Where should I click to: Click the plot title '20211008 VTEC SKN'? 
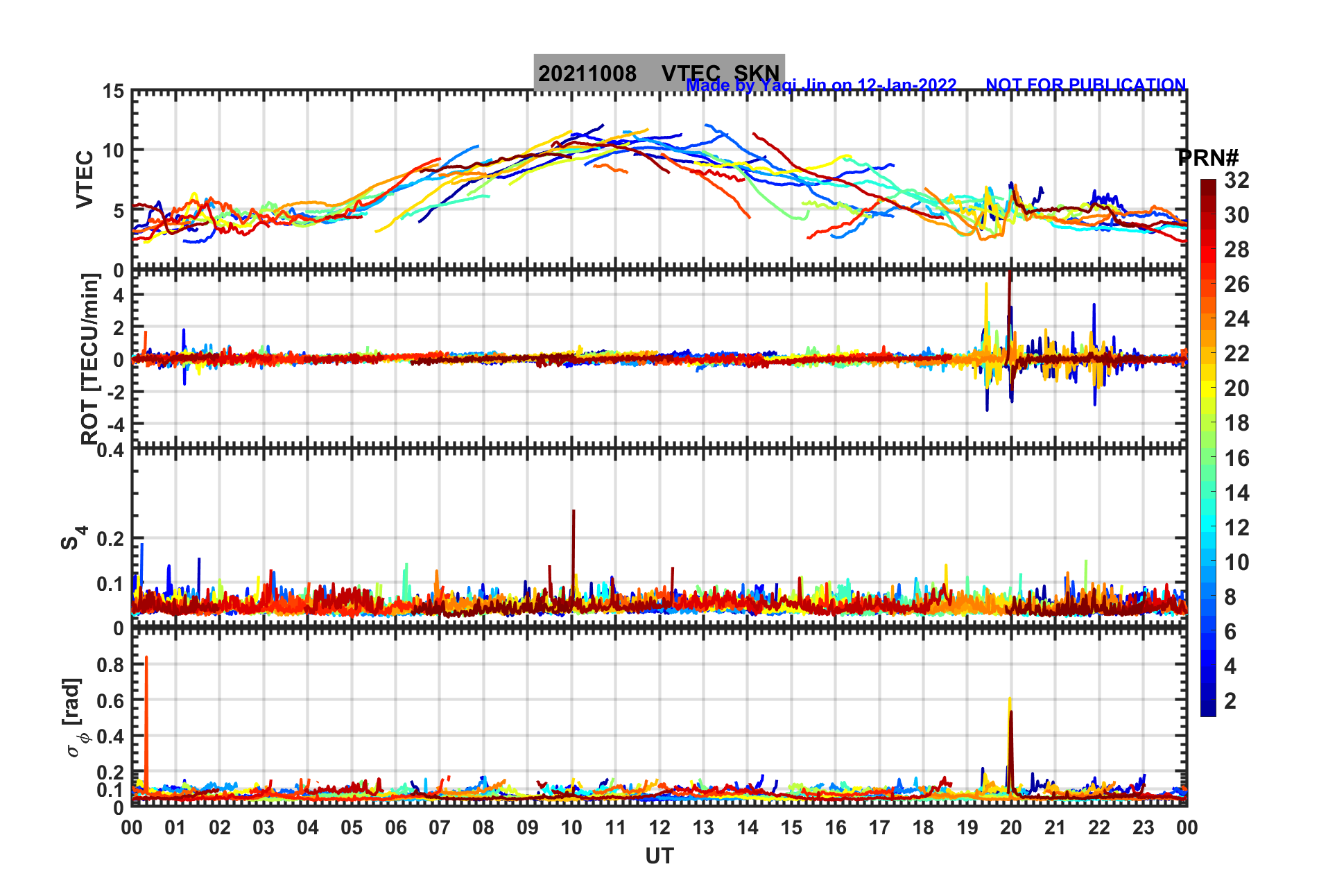tap(659, 73)
